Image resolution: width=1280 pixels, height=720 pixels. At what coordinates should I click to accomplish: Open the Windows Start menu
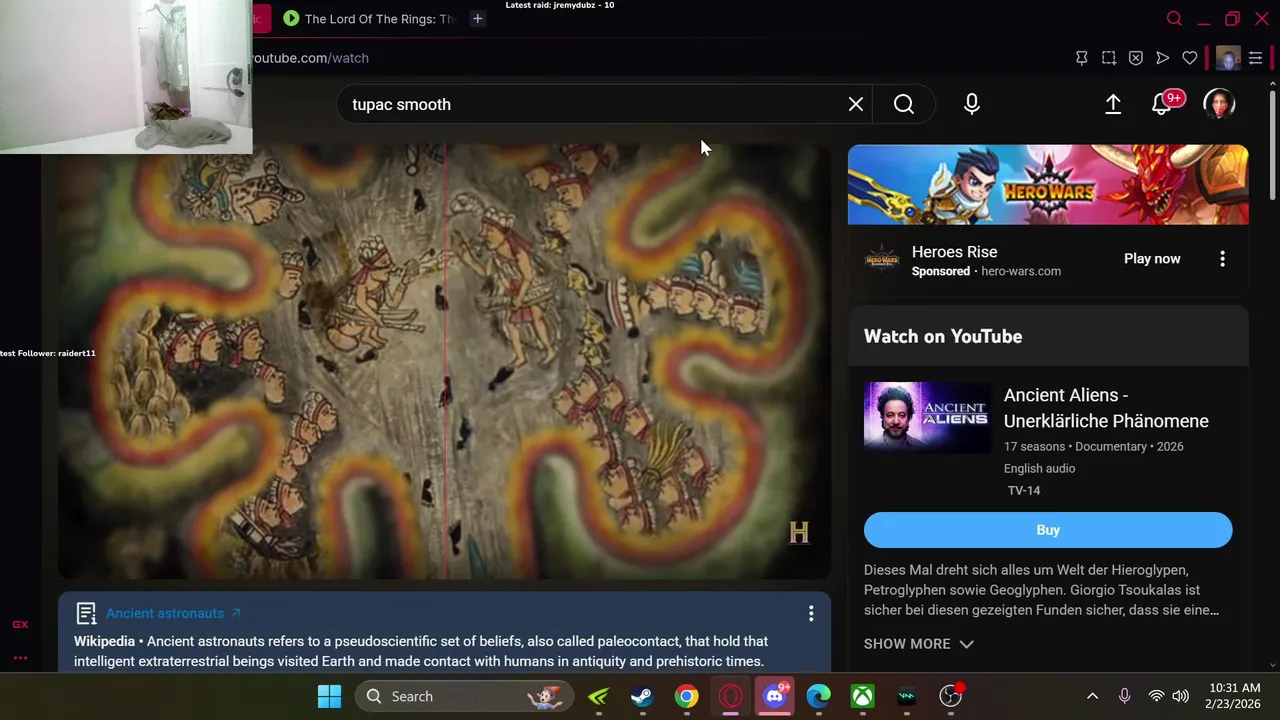329,696
